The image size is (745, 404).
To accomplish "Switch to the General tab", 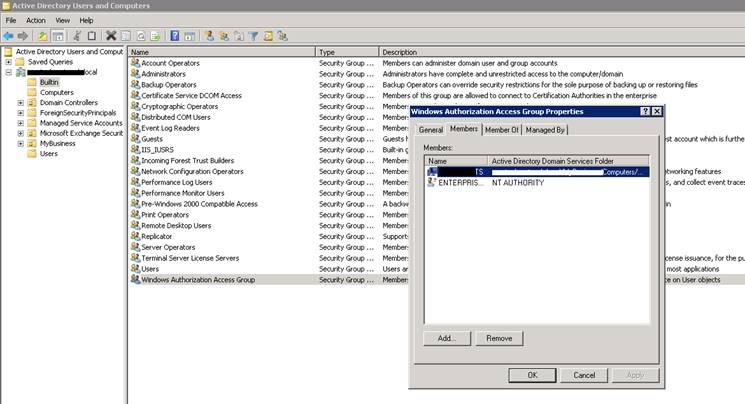I will 431,130.
